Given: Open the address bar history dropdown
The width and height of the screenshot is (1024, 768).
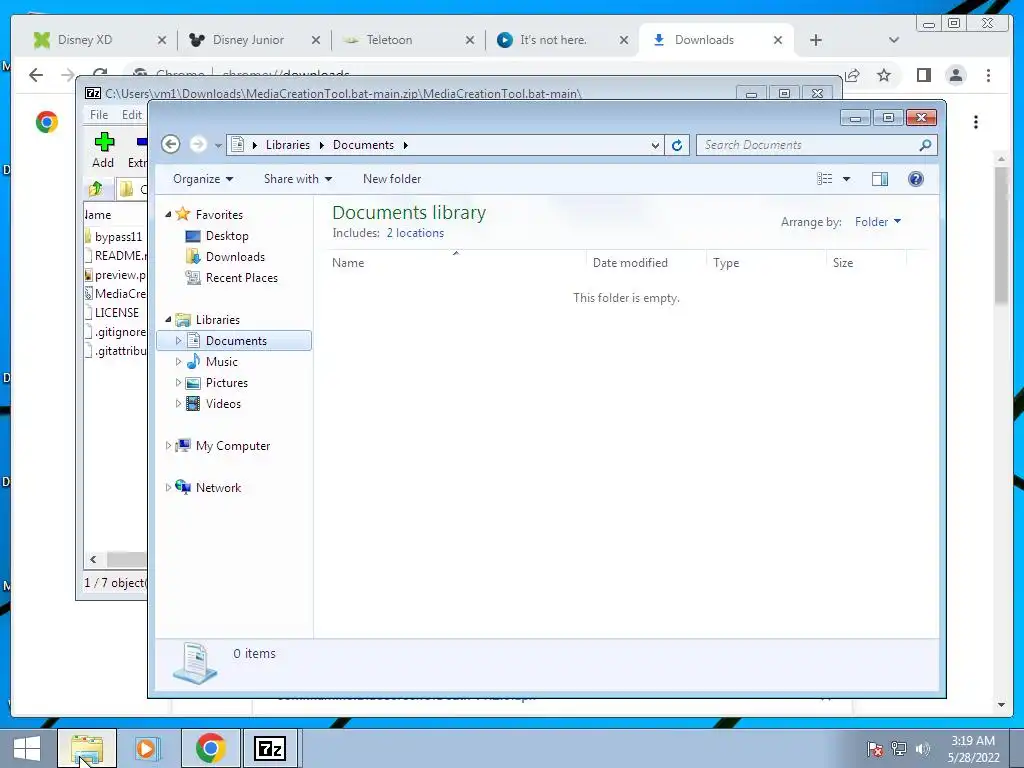Looking at the screenshot, I should 655,145.
